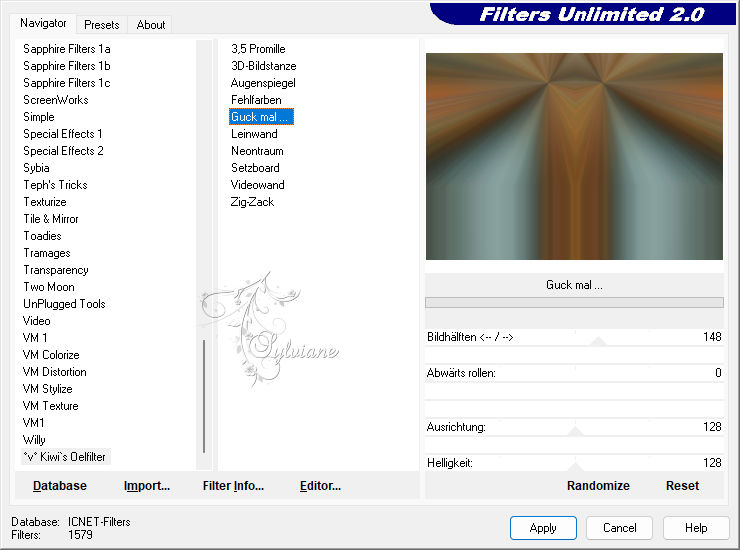740x550 pixels.
Task: Choose the 3,5 Promille filter
Action: (x=258, y=49)
